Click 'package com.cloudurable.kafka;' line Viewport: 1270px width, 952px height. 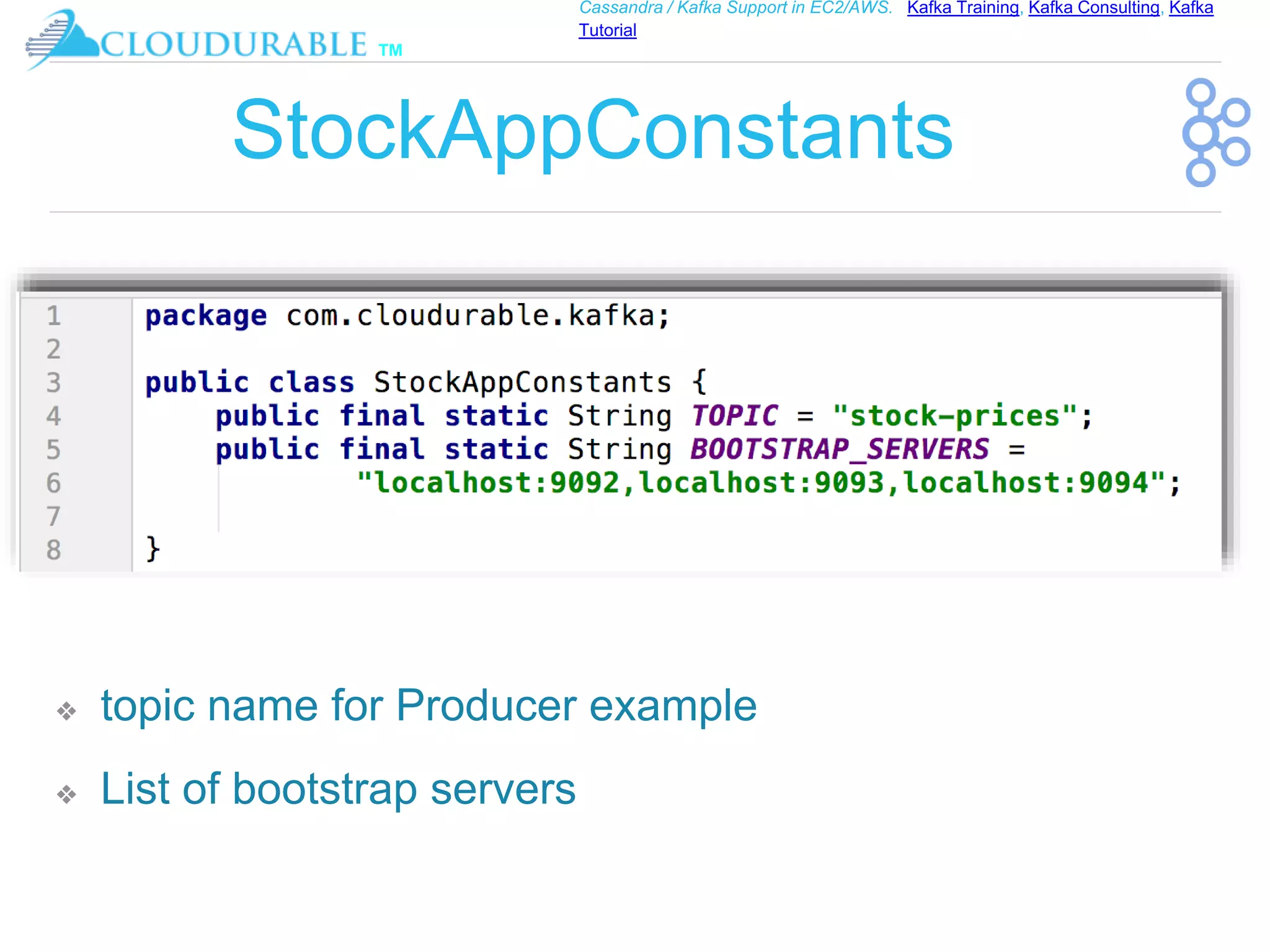pyautogui.click(x=407, y=315)
